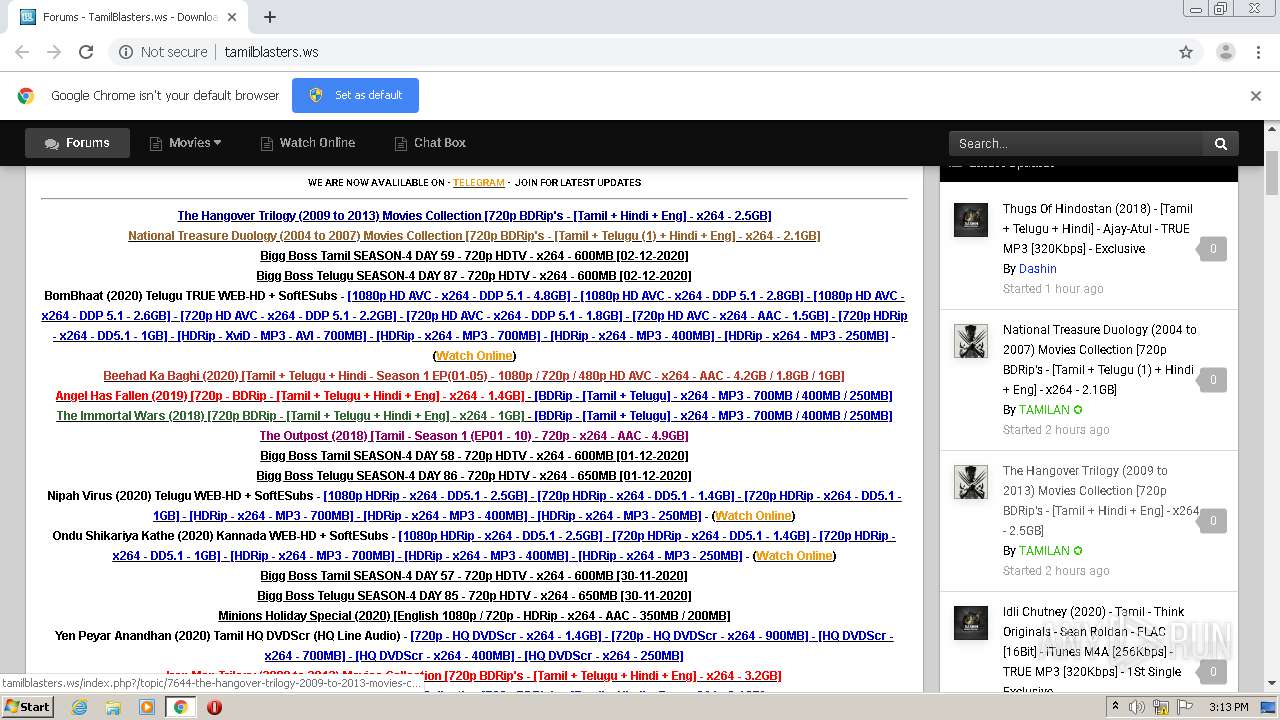Open File Explorer folder taskbar icon
Viewport: 1280px width, 720px height.
tap(113, 707)
